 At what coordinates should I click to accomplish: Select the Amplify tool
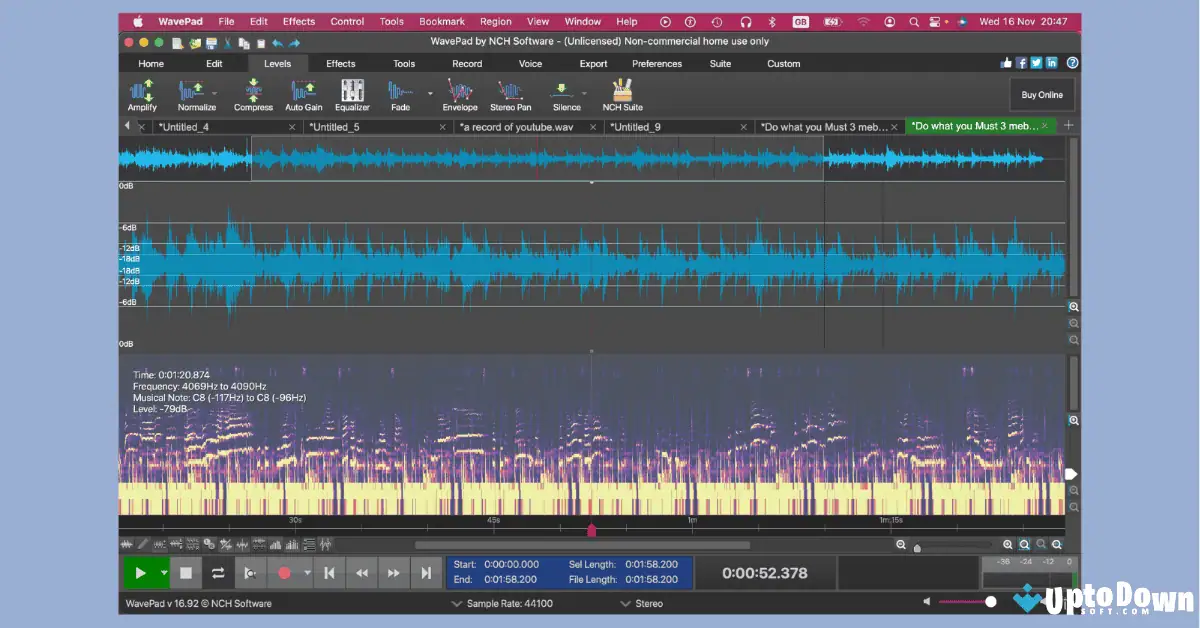[x=141, y=95]
